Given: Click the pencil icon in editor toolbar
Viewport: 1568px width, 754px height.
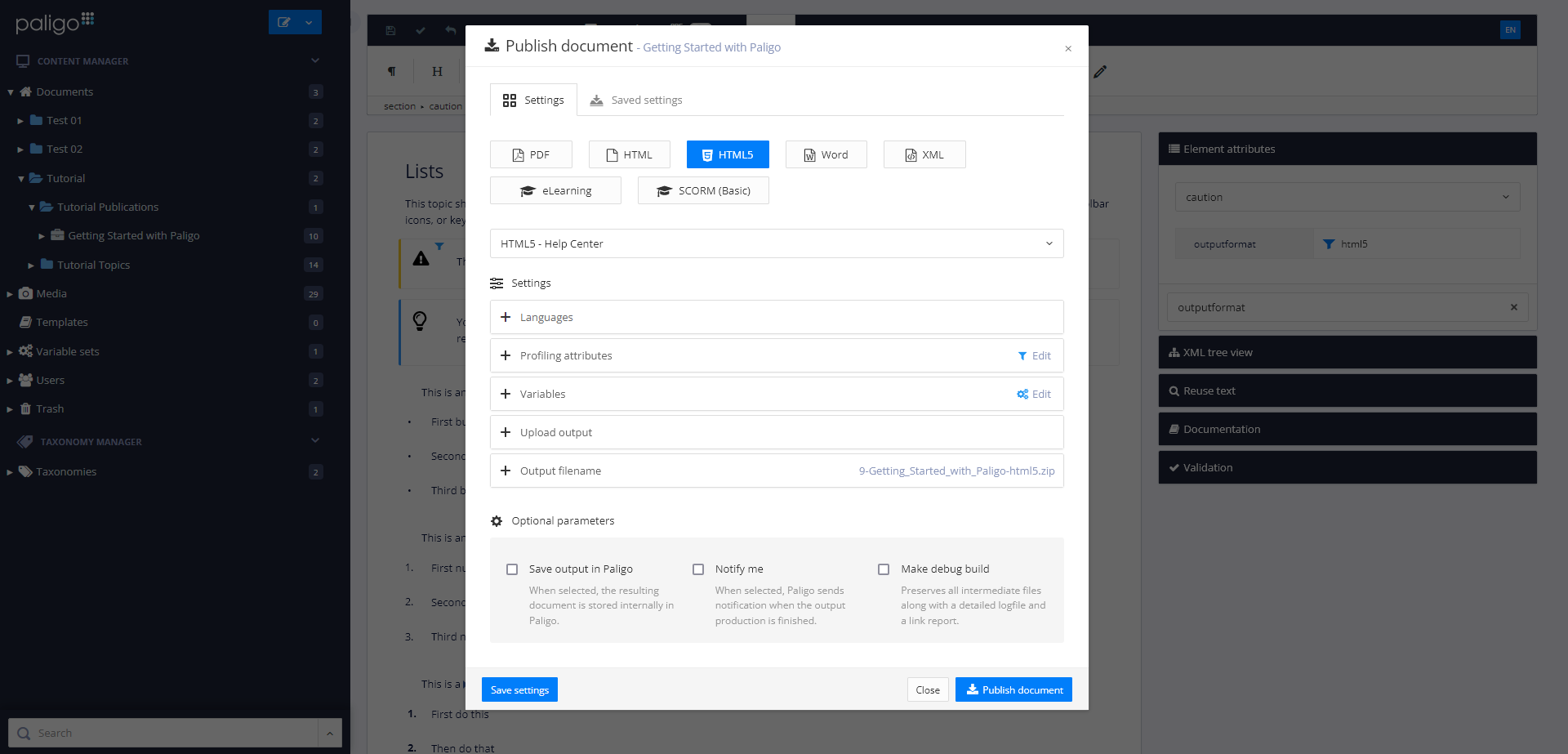Looking at the screenshot, I should click(1100, 72).
